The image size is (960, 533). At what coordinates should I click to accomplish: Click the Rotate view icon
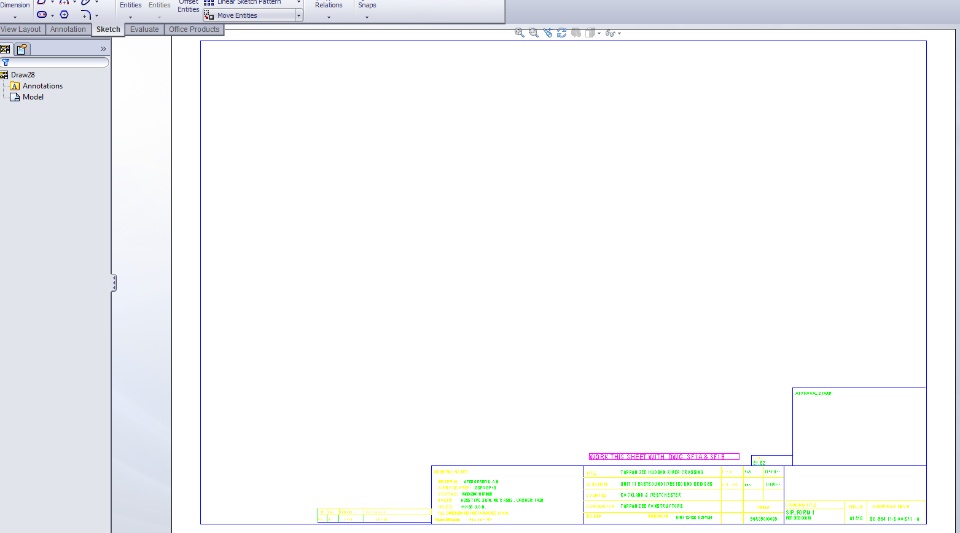tap(561, 33)
